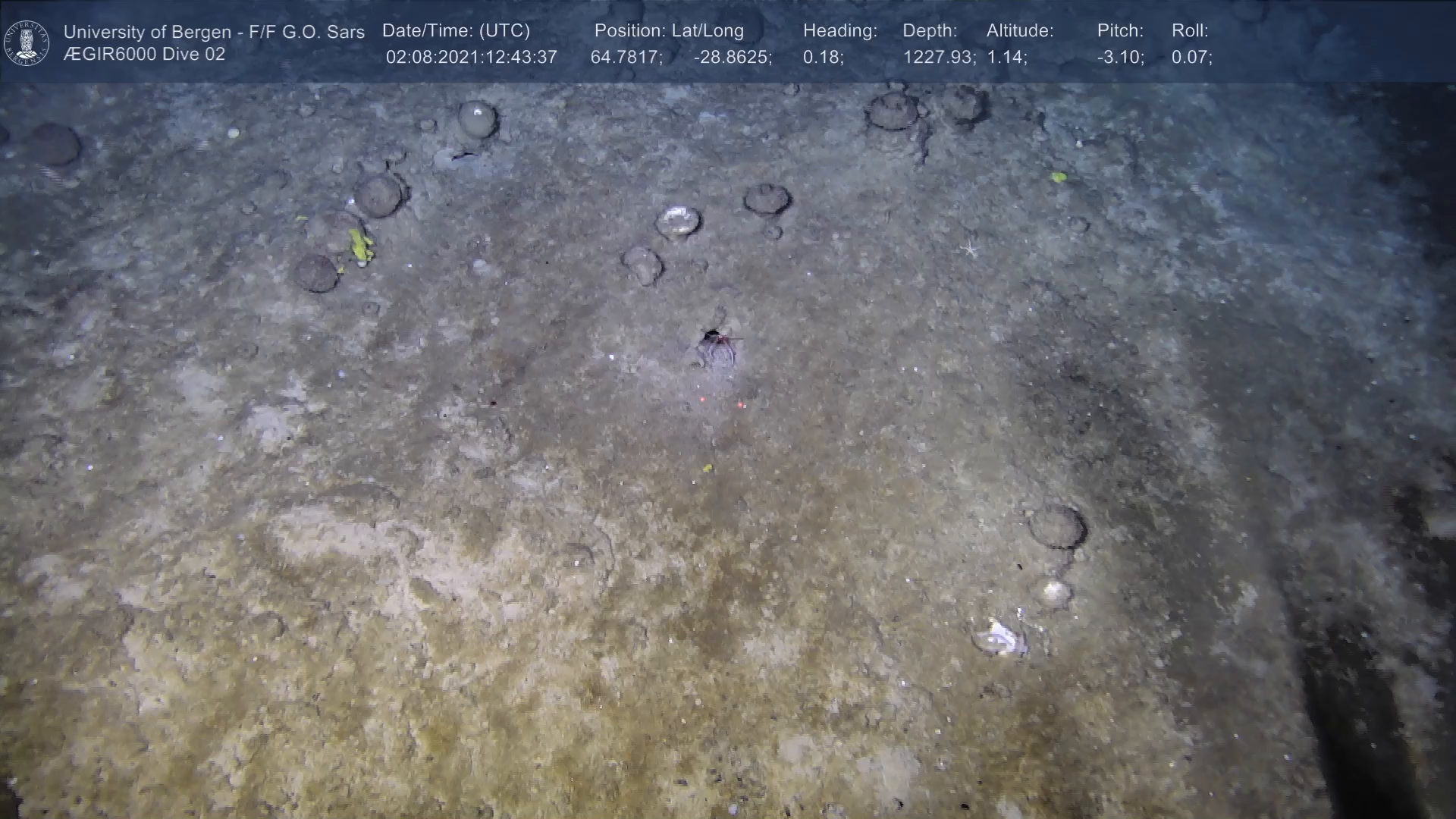Image resolution: width=1456 pixels, height=819 pixels.
Task: Click the University of Bergen vessel title
Action: [214, 32]
